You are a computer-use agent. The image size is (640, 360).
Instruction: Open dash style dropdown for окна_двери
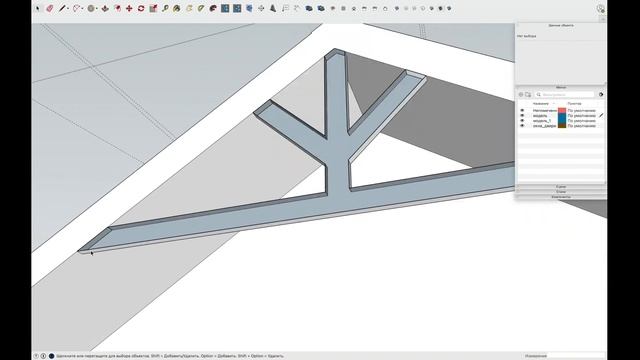582,126
